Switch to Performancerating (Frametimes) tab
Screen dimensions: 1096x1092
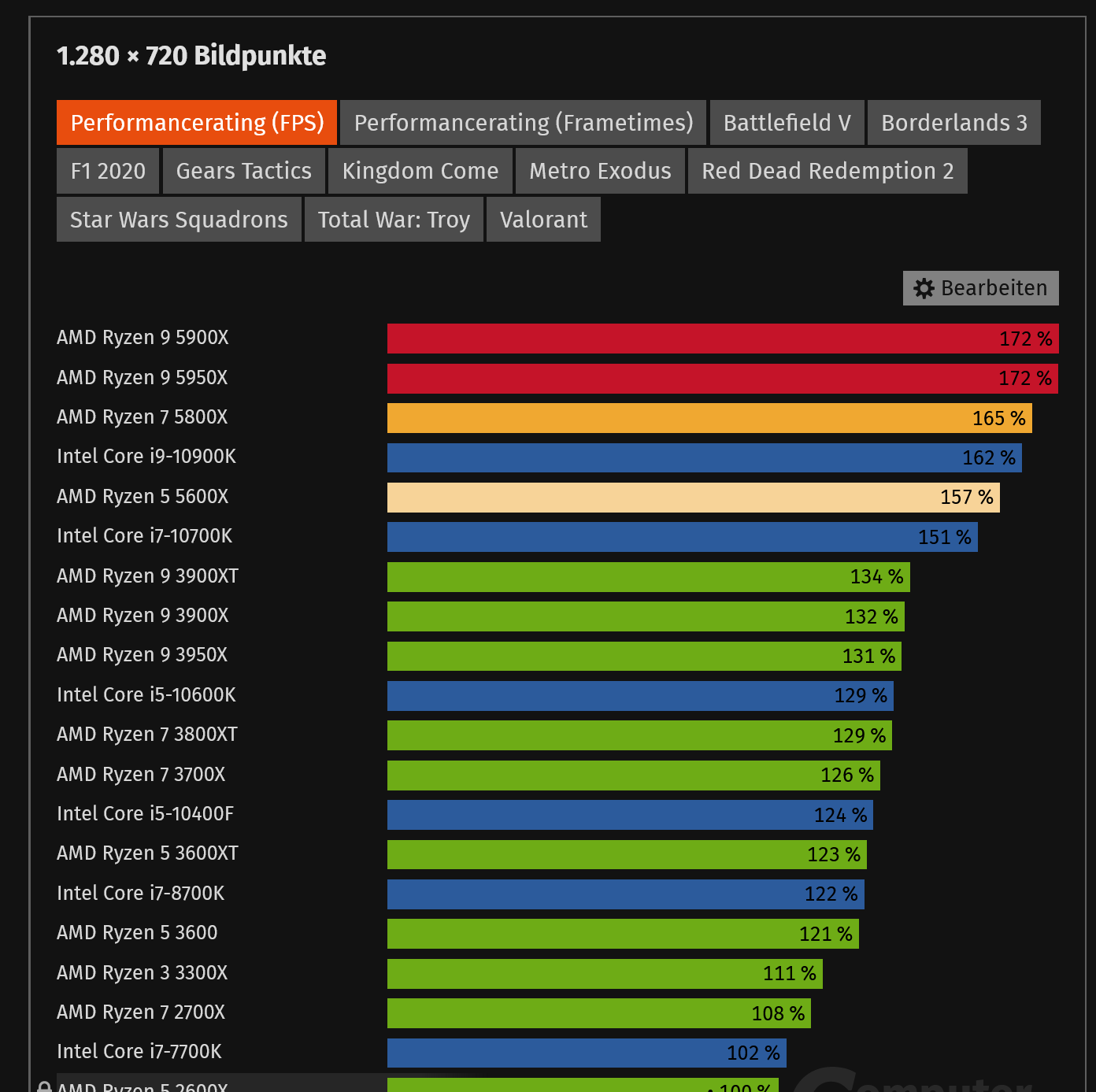[x=524, y=123]
